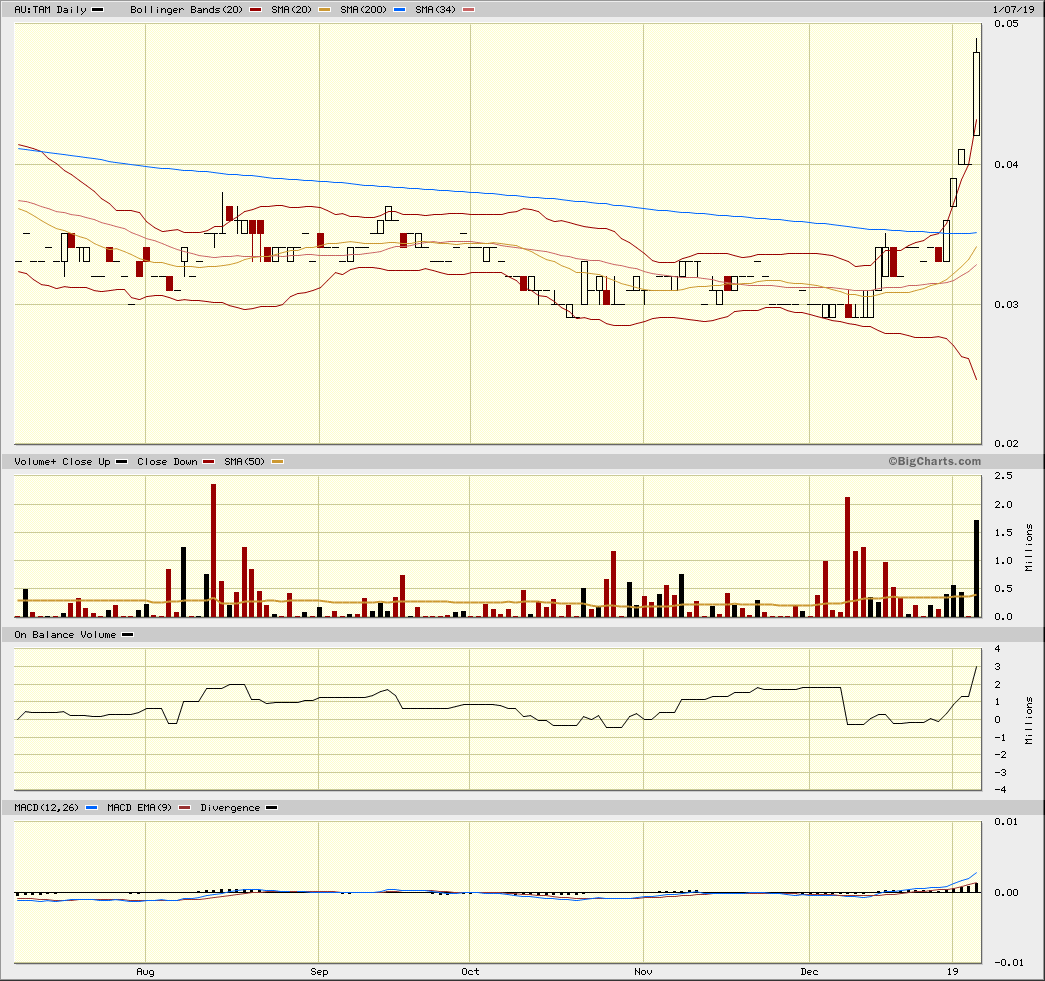Click the orange SMA(20) legend swatch

coord(324,10)
